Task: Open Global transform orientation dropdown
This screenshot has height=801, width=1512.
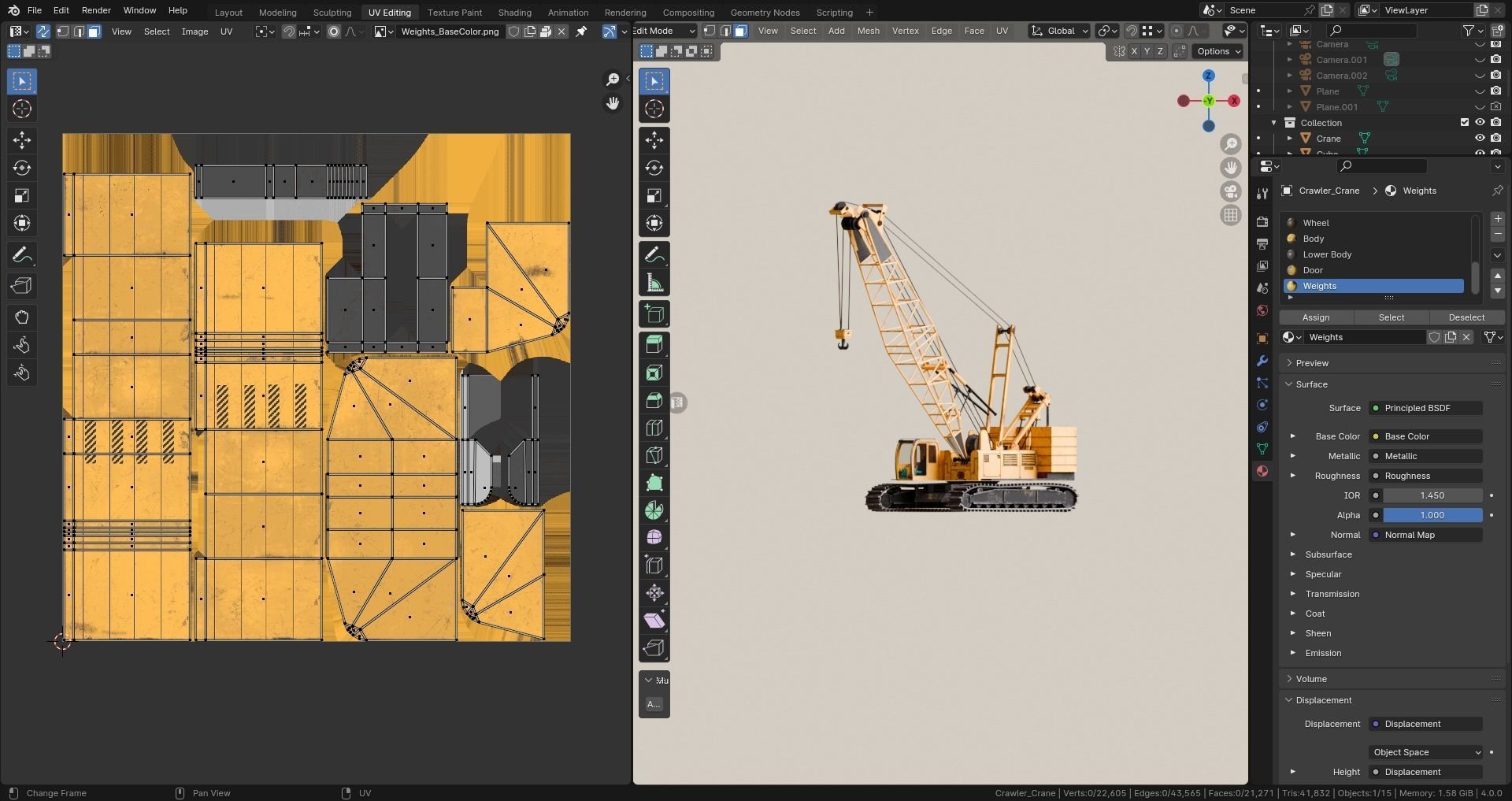Action: (1060, 31)
